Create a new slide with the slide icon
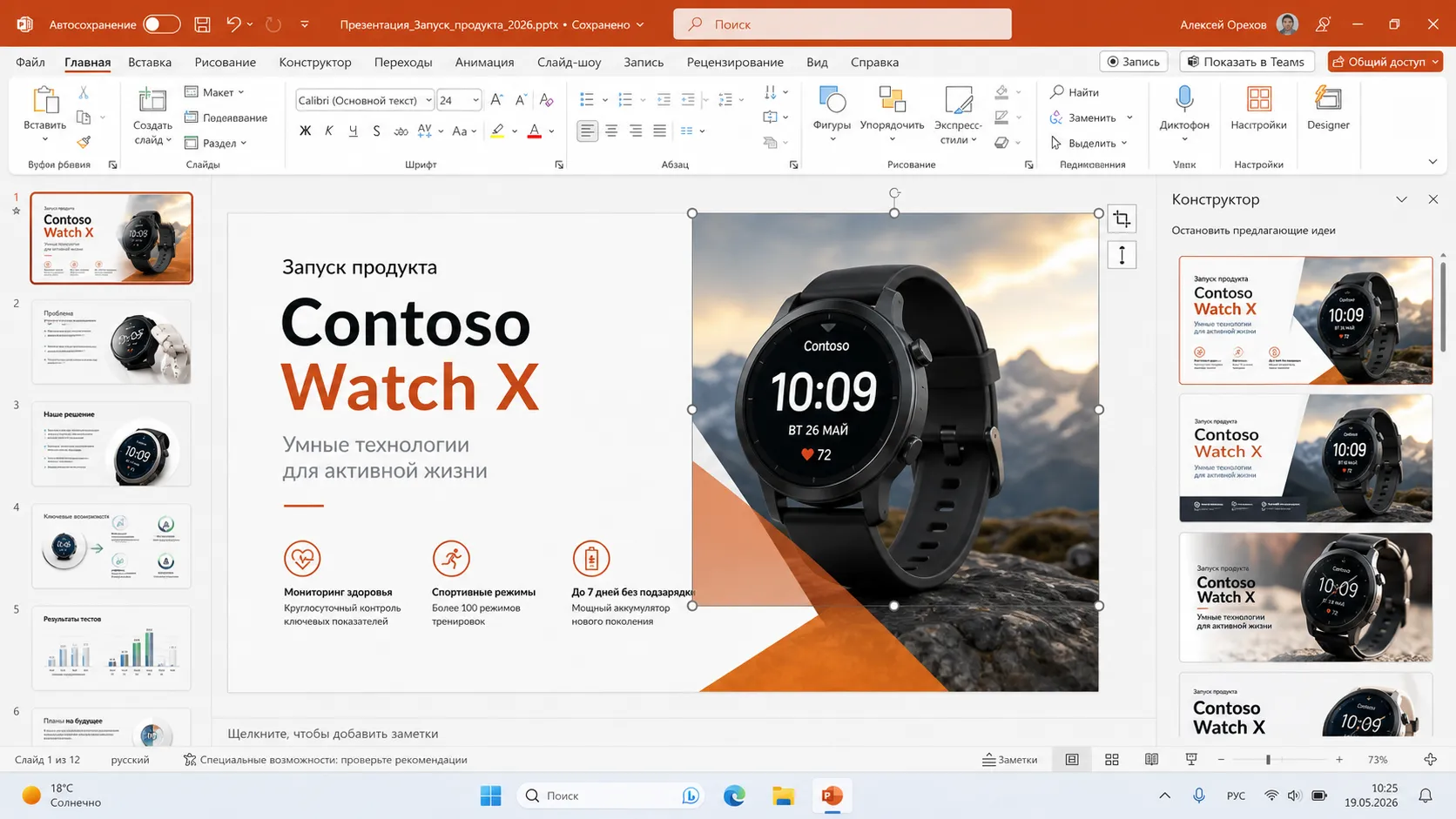The width and height of the screenshot is (1456, 819). click(152, 100)
